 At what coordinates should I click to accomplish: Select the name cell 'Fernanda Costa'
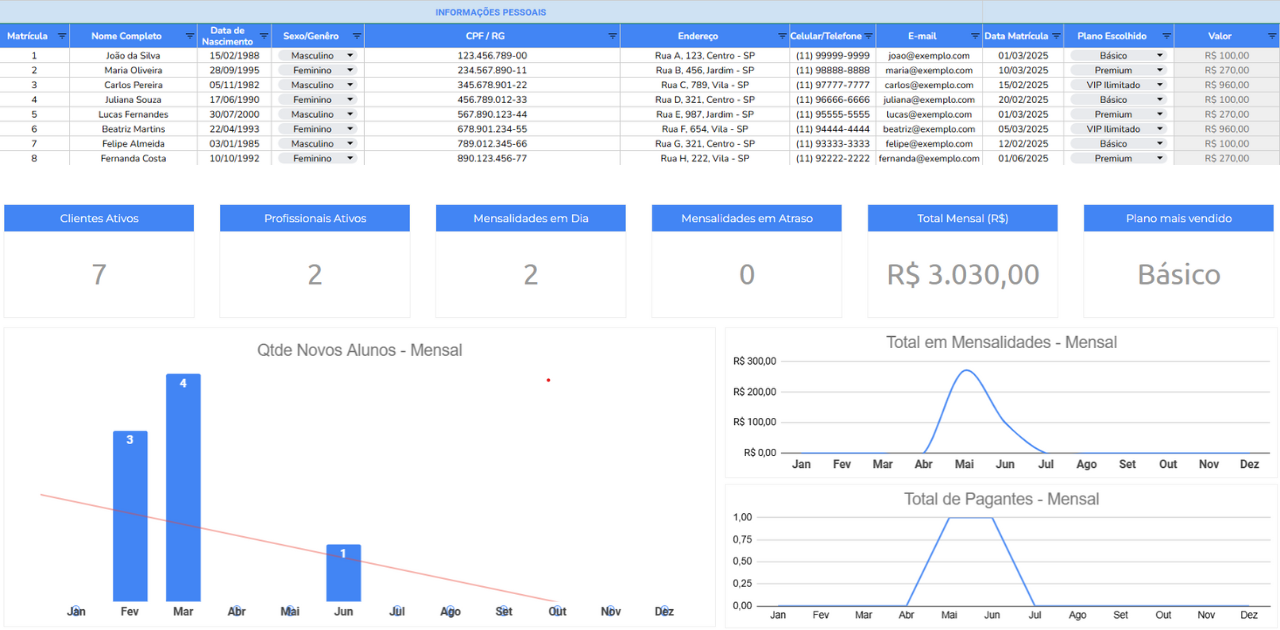(133, 158)
